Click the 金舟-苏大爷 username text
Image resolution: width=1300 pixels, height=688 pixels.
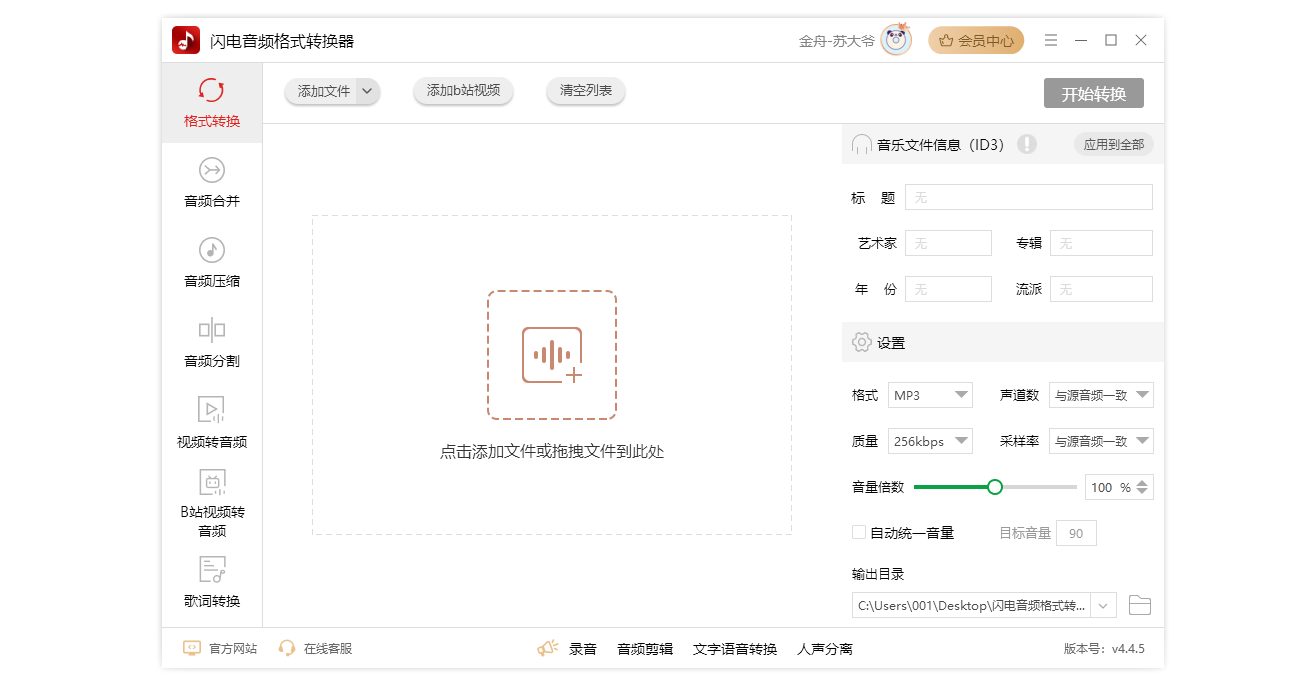[837, 41]
